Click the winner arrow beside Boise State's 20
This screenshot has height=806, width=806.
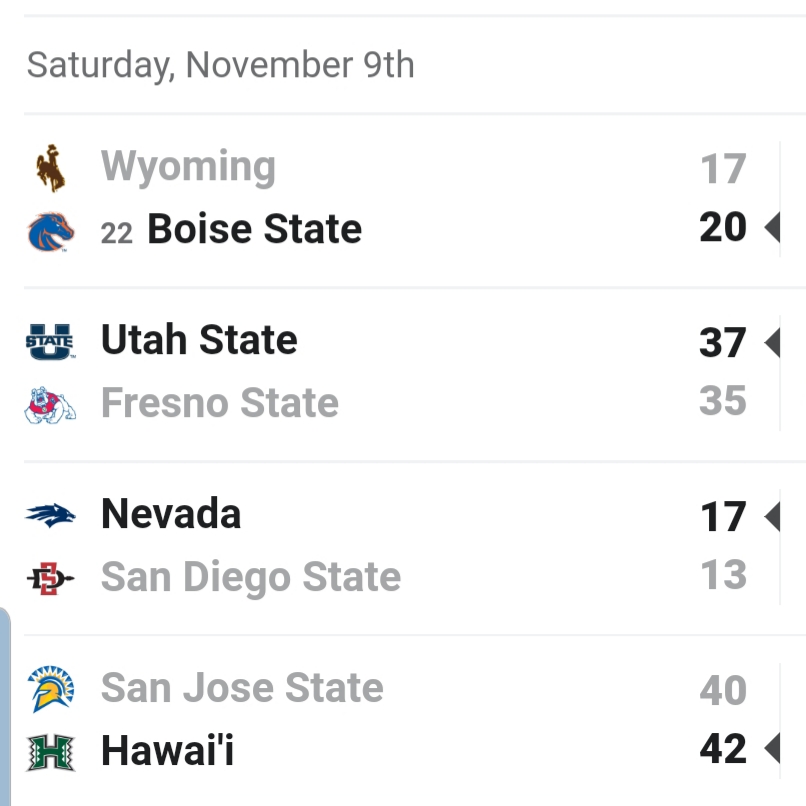coord(772,227)
